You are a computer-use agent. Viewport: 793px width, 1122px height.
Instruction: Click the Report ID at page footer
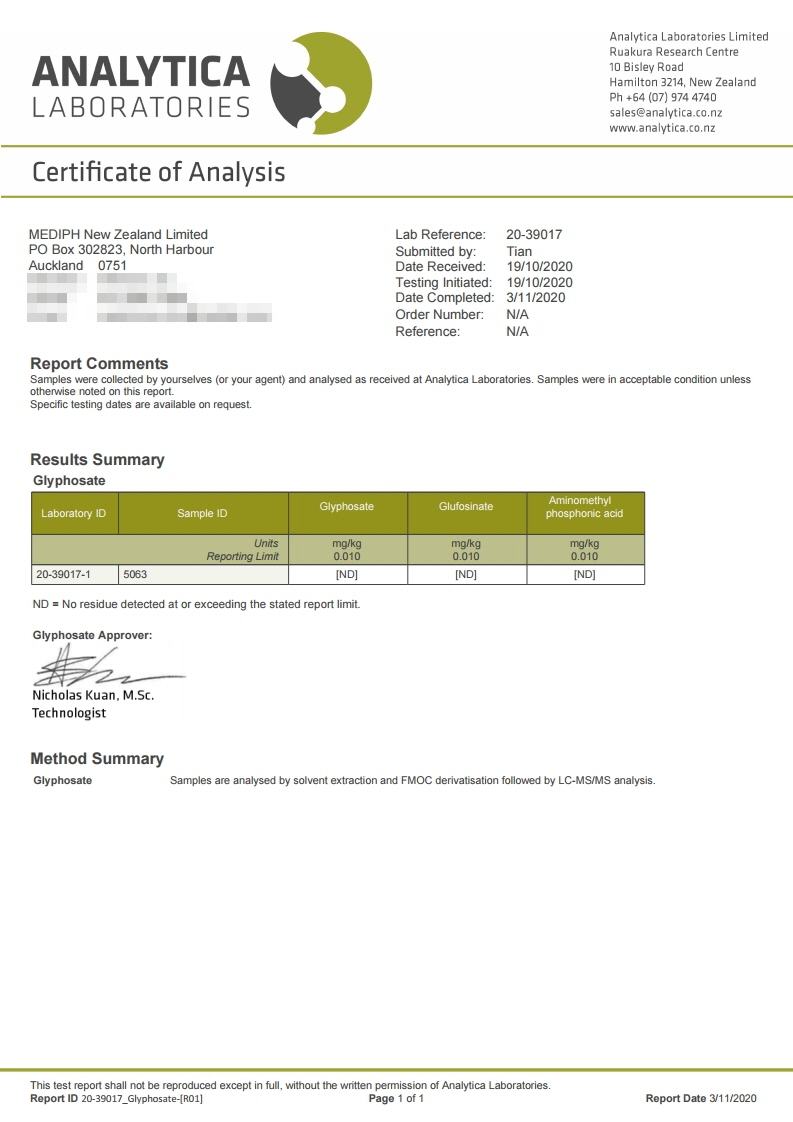[x=117, y=1098]
